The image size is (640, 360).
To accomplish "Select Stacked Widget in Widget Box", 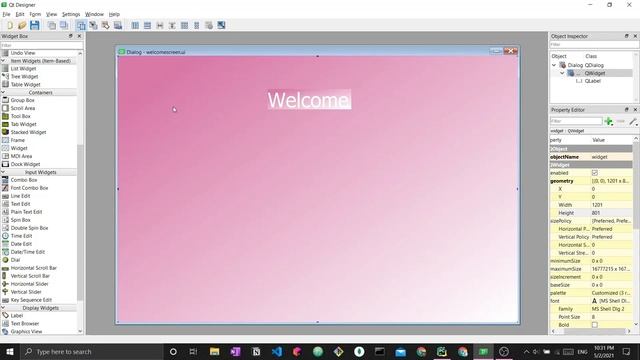I will pos(28,132).
